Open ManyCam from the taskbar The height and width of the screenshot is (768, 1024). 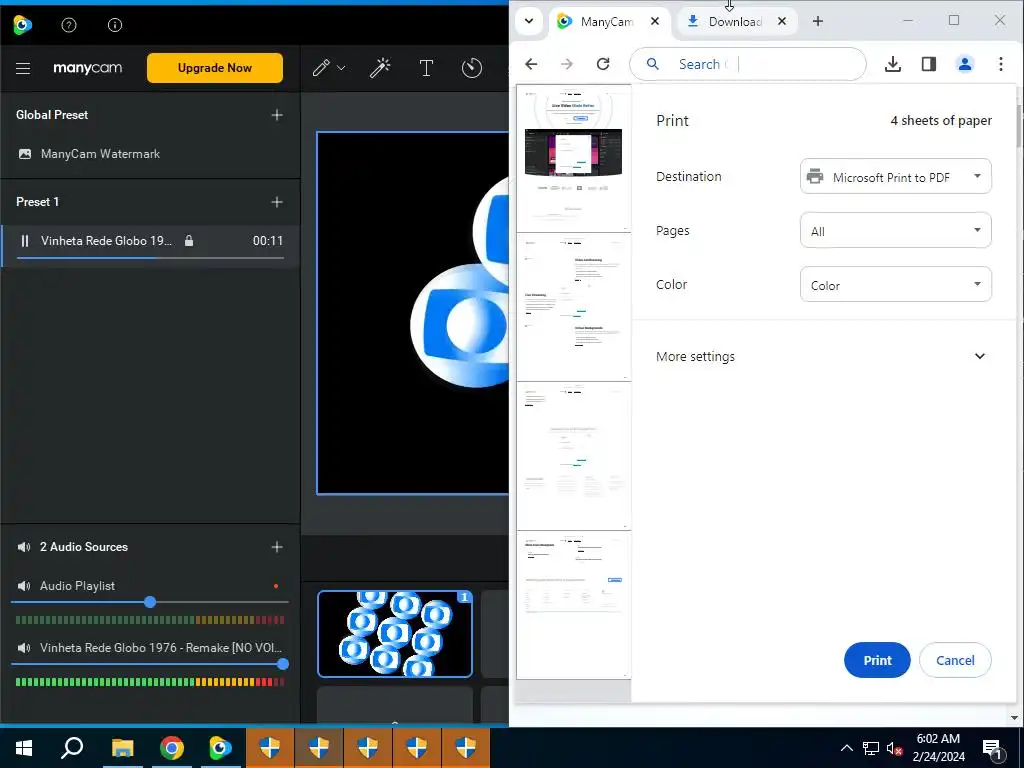[221, 748]
